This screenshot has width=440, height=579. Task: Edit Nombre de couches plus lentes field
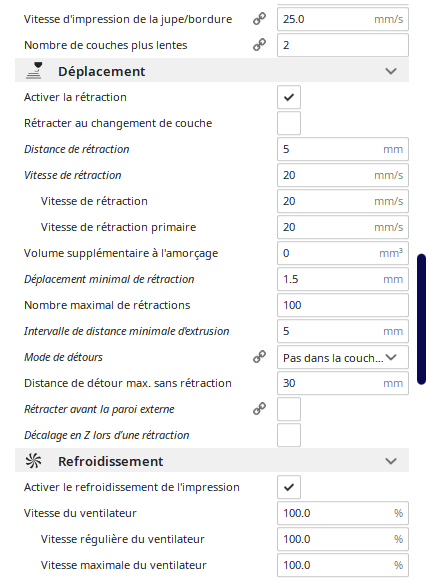click(343, 45)
